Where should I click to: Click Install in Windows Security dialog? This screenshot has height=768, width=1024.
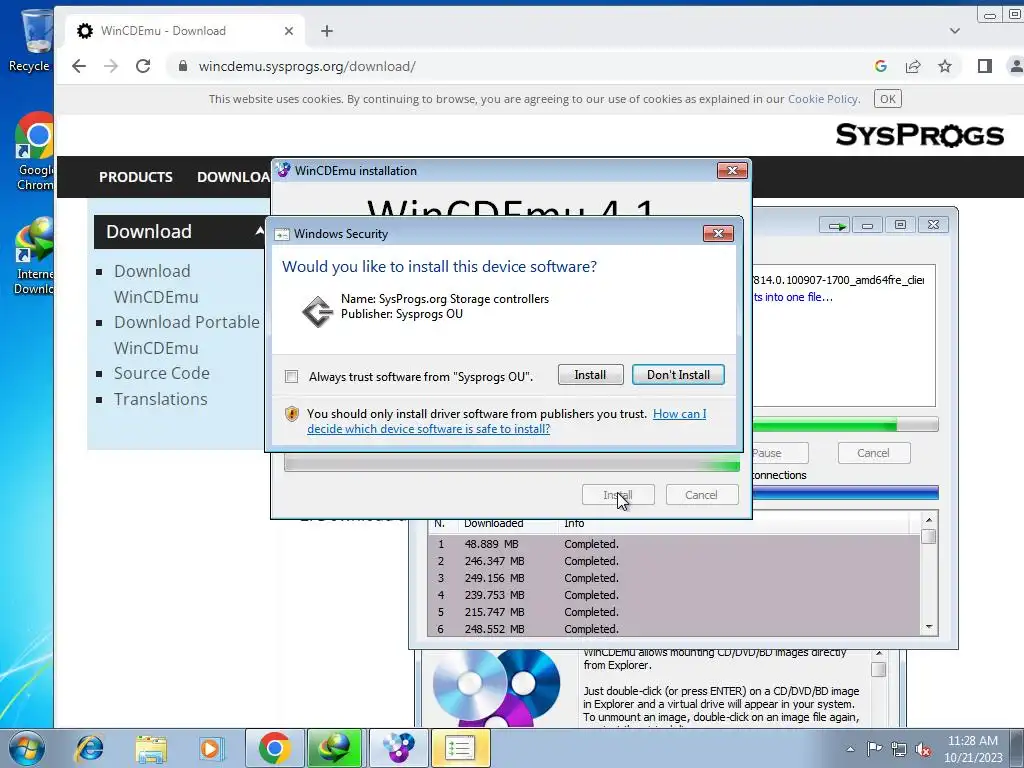(x=590, y=375)
